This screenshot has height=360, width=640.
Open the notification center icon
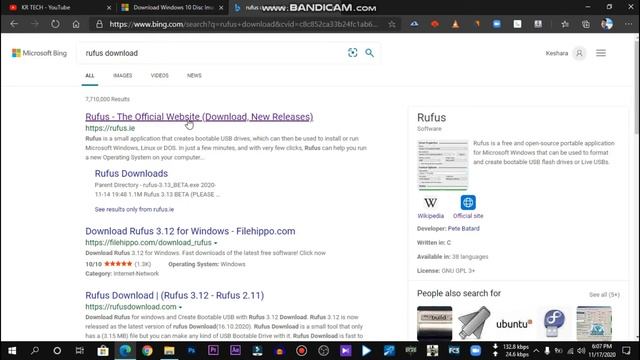pyautogui.click(x=627, y=351)
